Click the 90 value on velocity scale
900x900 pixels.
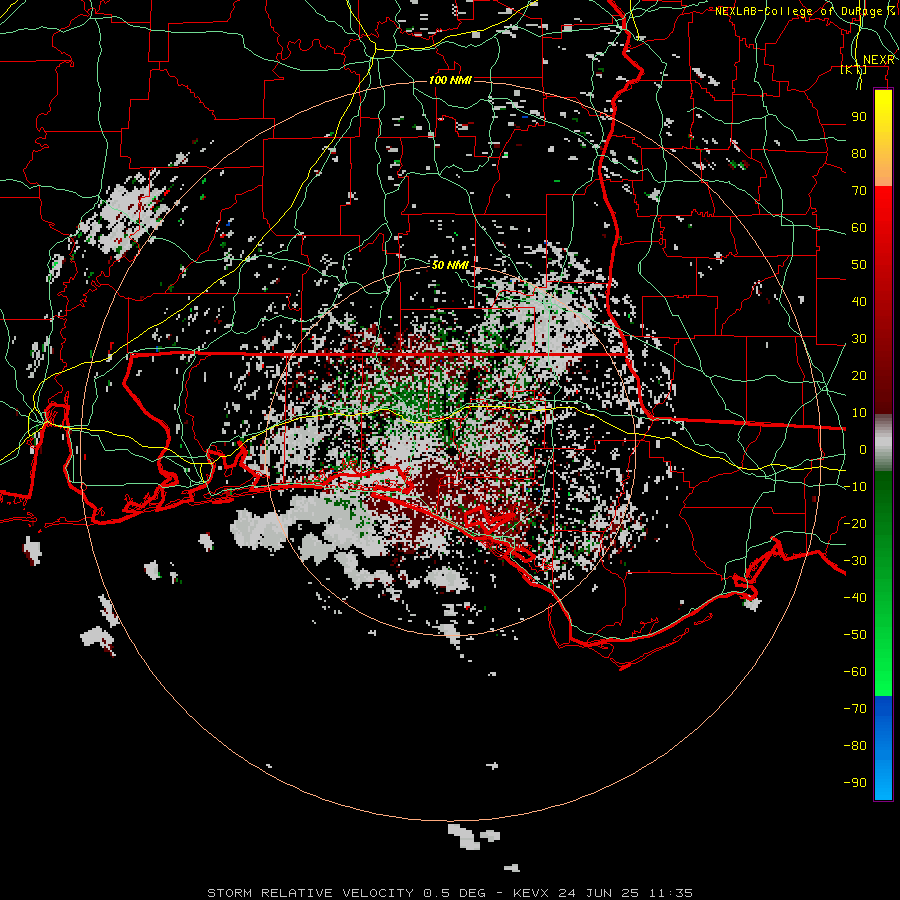pyautogui.click(x=859, y=117)
